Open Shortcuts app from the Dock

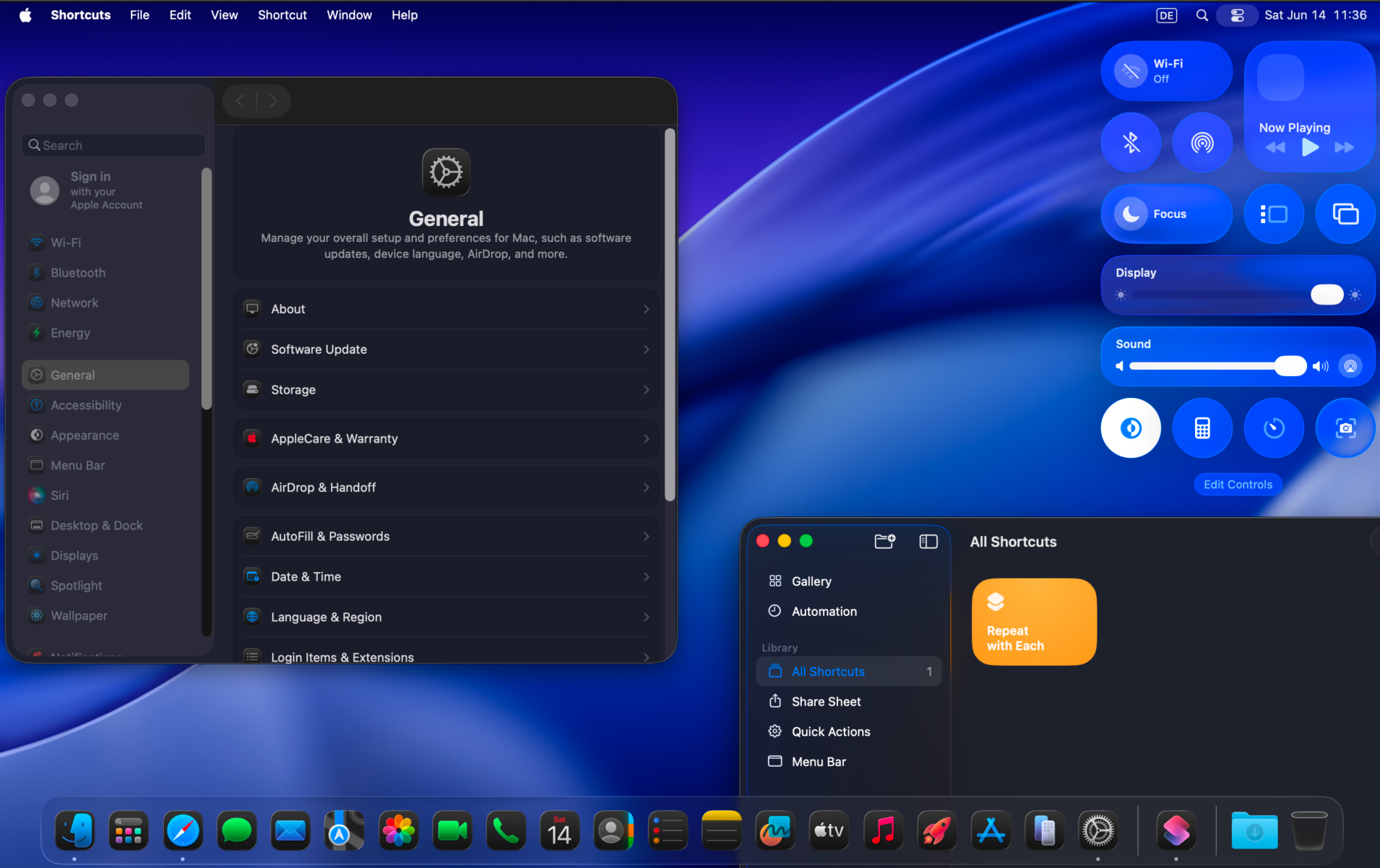(1176, 832)
